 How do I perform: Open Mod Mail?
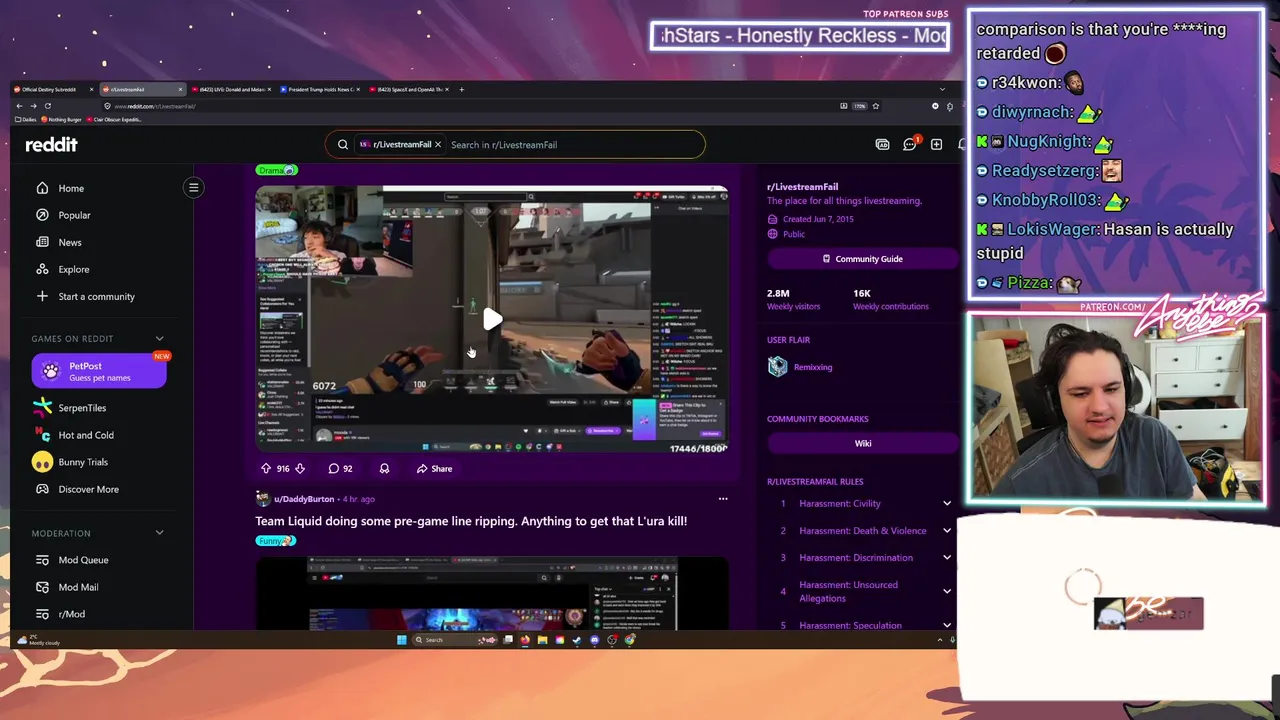pos(78,587)
